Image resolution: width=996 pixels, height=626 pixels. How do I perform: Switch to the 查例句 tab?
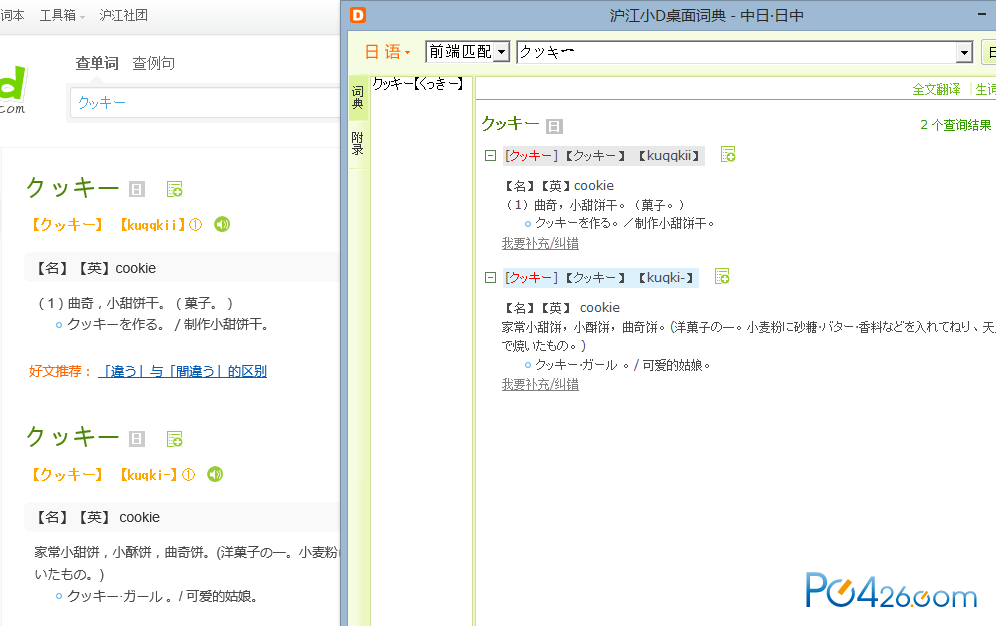pos(153,63)
